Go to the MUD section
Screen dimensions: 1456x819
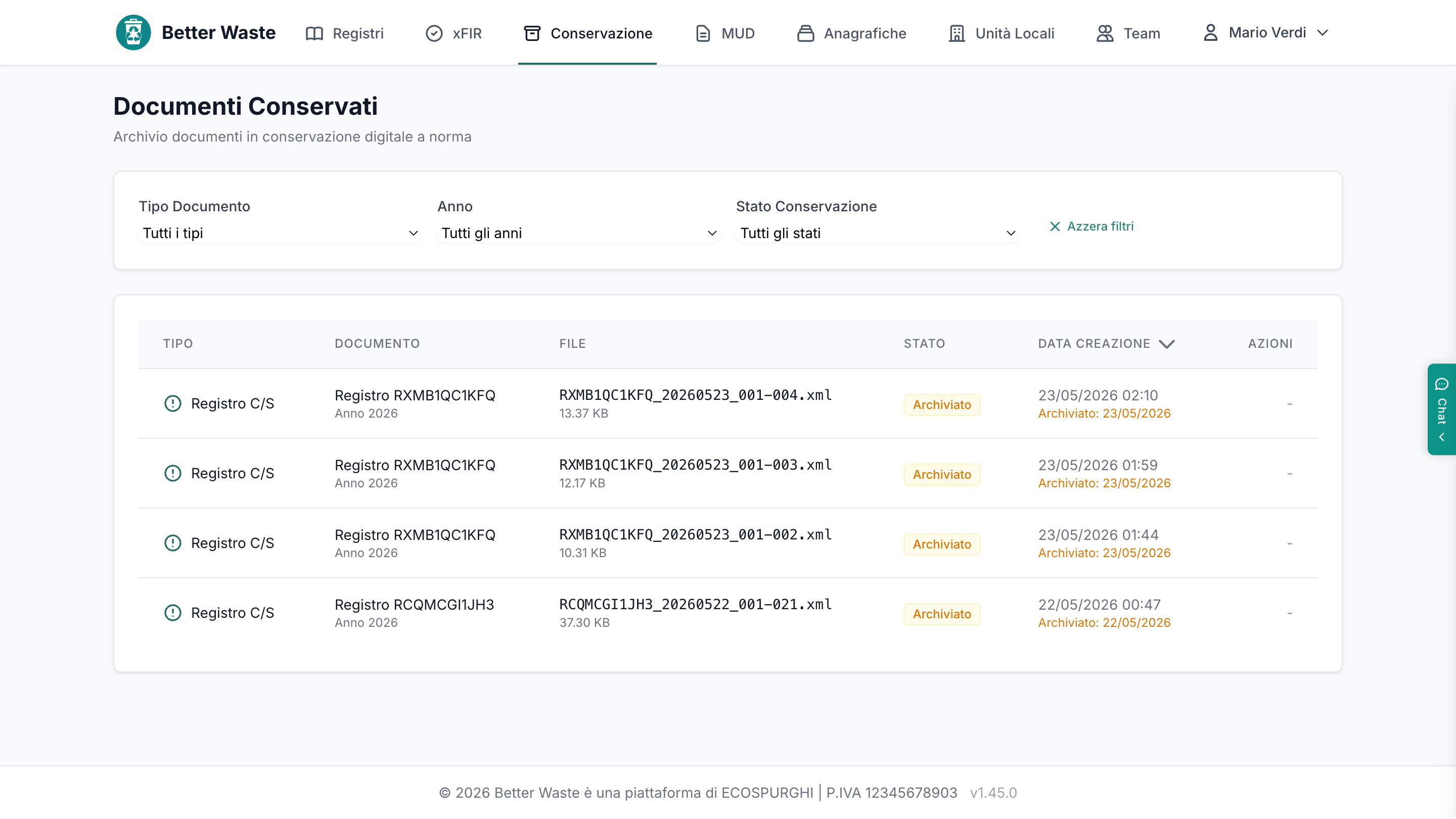[724, 33]
